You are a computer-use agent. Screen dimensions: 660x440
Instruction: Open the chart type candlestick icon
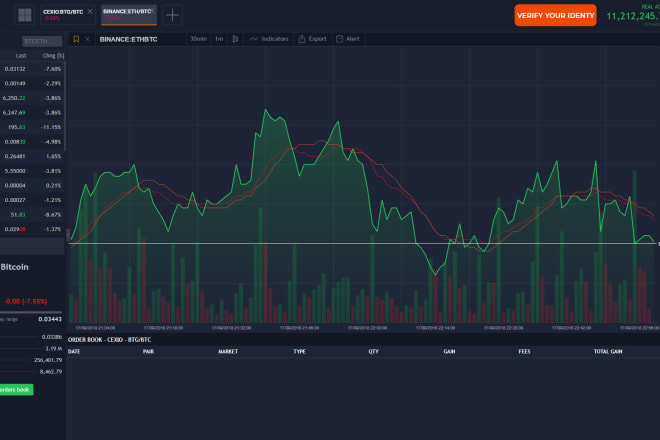pos(235,39)
